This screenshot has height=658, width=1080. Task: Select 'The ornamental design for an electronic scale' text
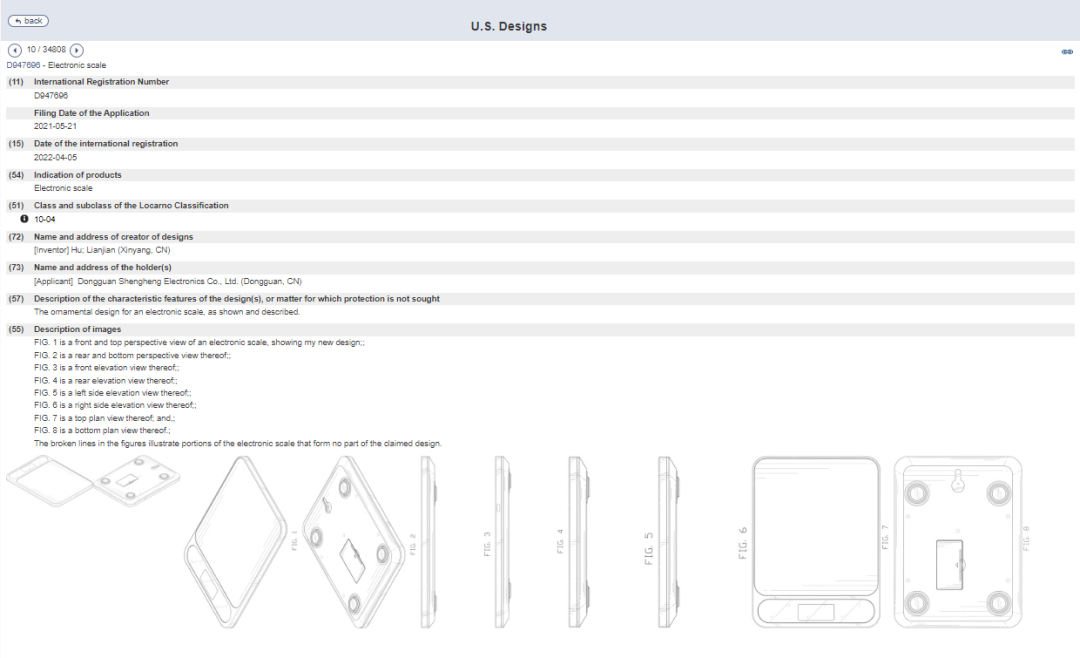pos(118,312)
